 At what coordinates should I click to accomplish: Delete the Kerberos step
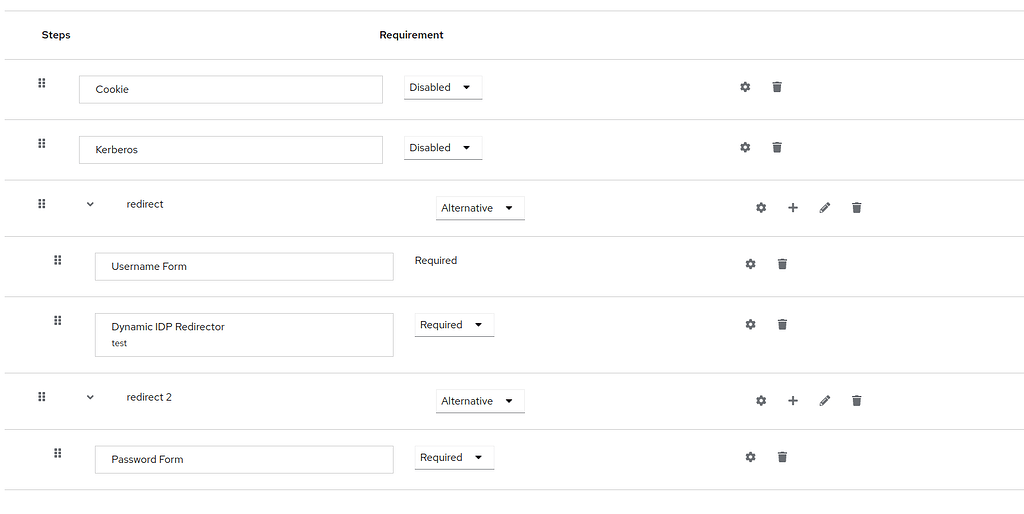[x=777, y=147]
